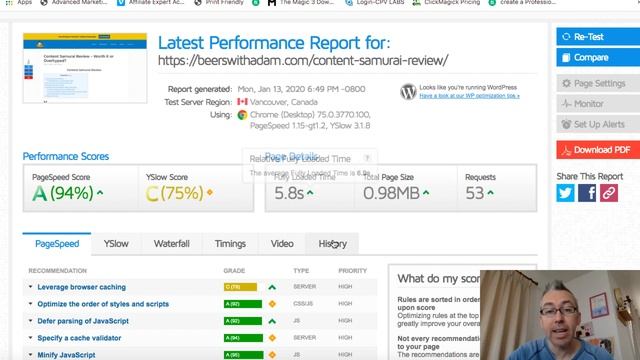Open Page Settings

tap(598, 83)
